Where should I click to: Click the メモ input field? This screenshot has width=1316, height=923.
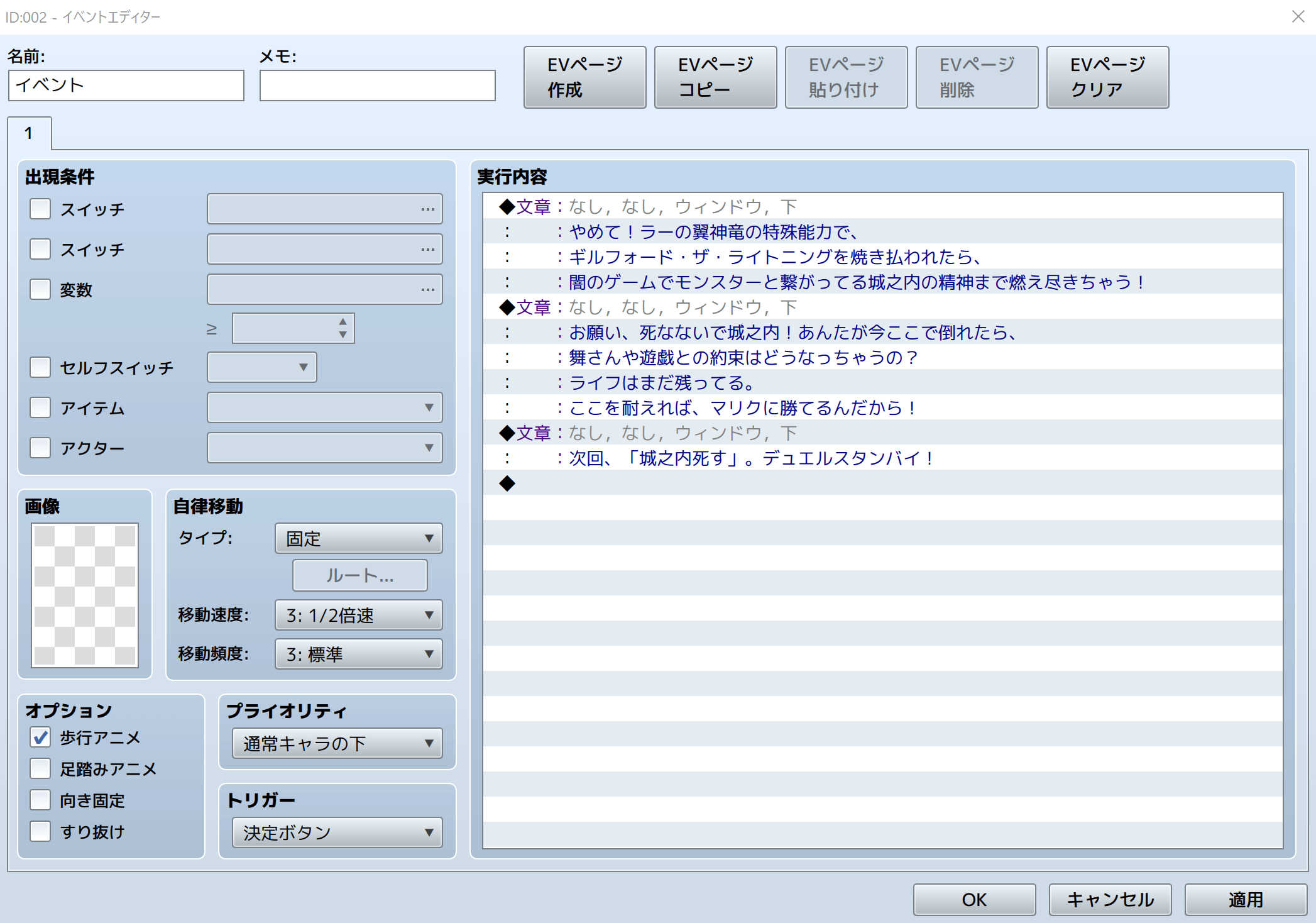pos(377,86)
